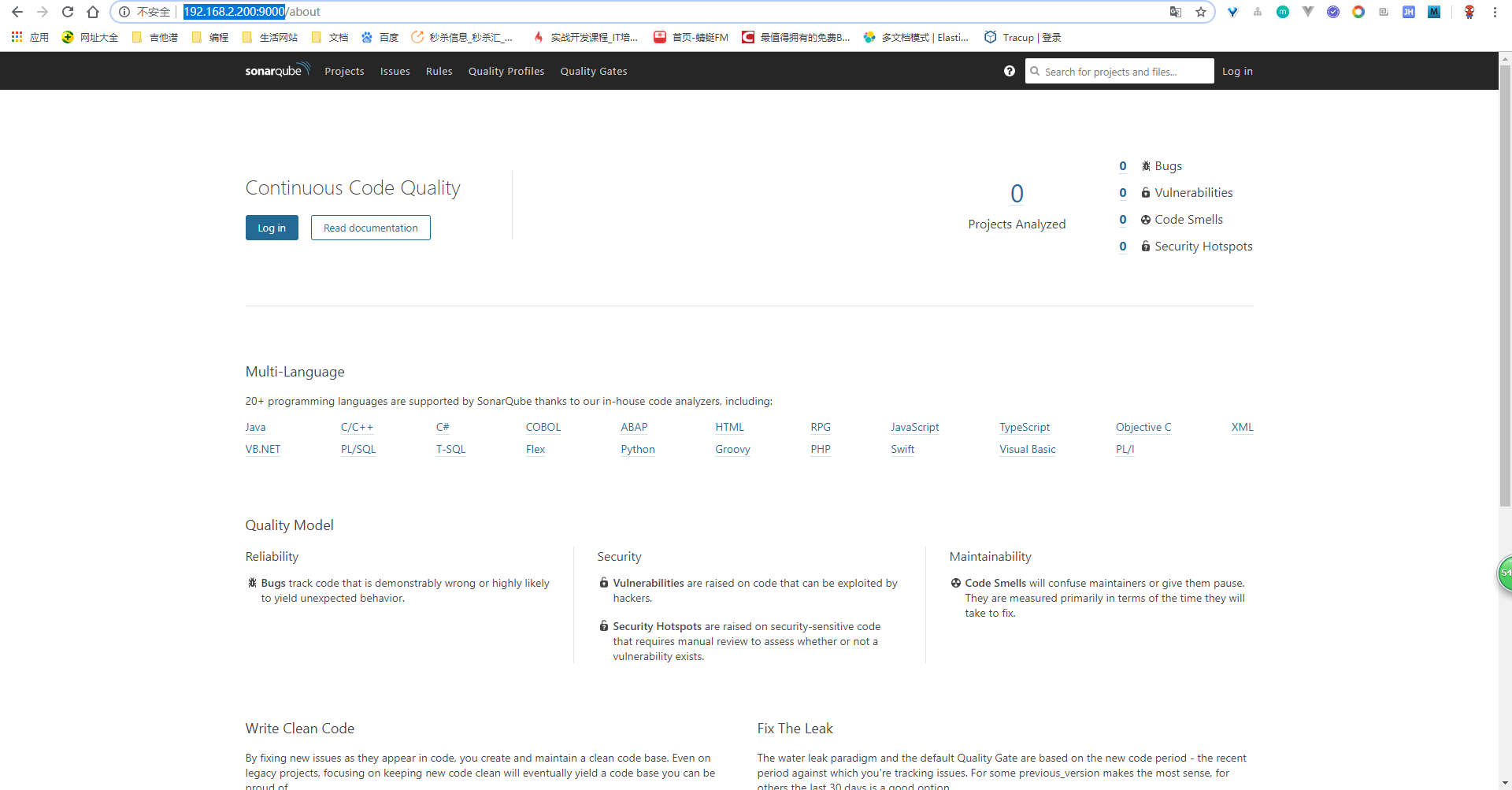The height and width of the screenshot is (790, 1512).
Task: Click the browser address bar URL
Action: click(252, 12)
